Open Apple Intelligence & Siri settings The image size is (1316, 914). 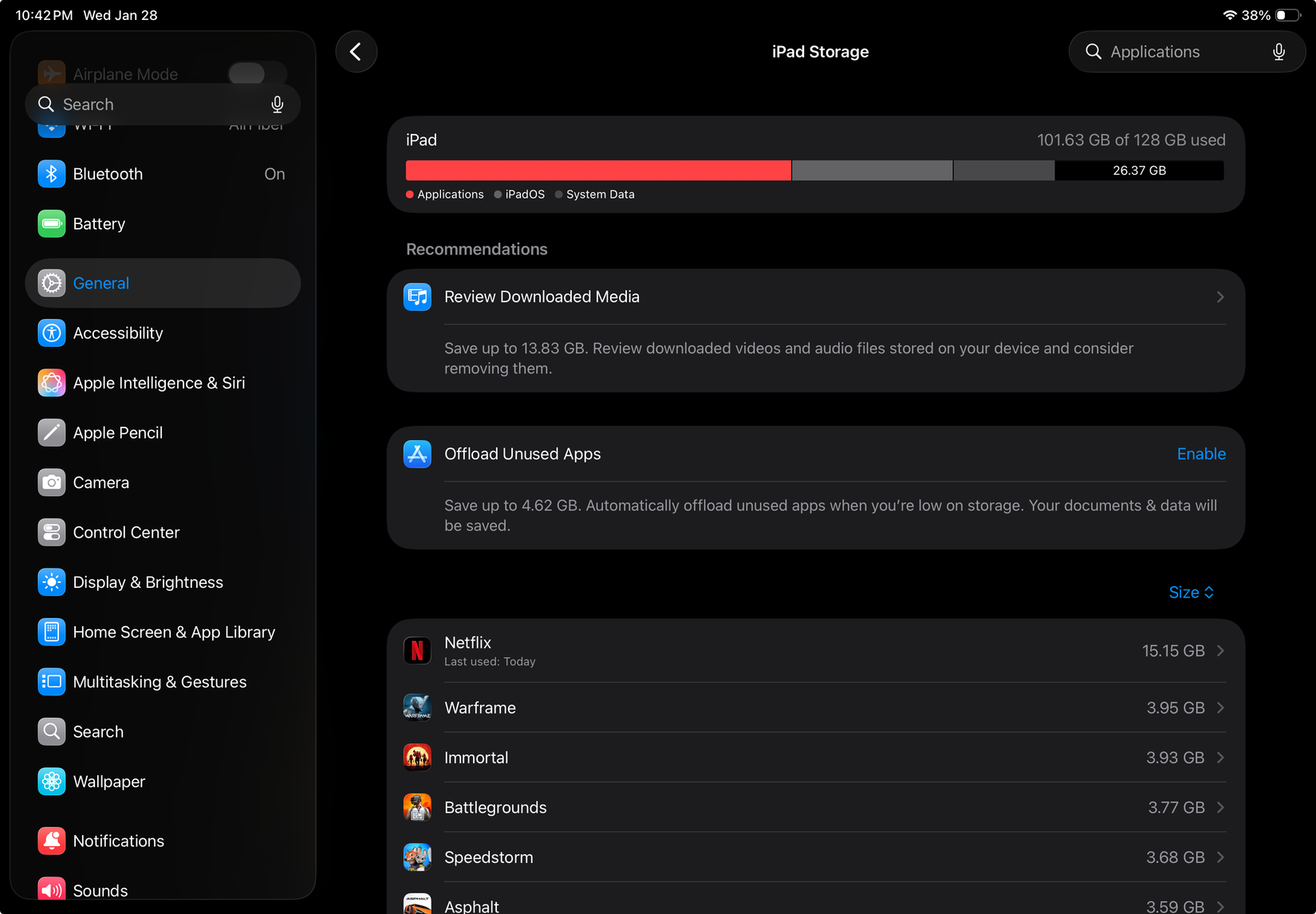point(158,383)
